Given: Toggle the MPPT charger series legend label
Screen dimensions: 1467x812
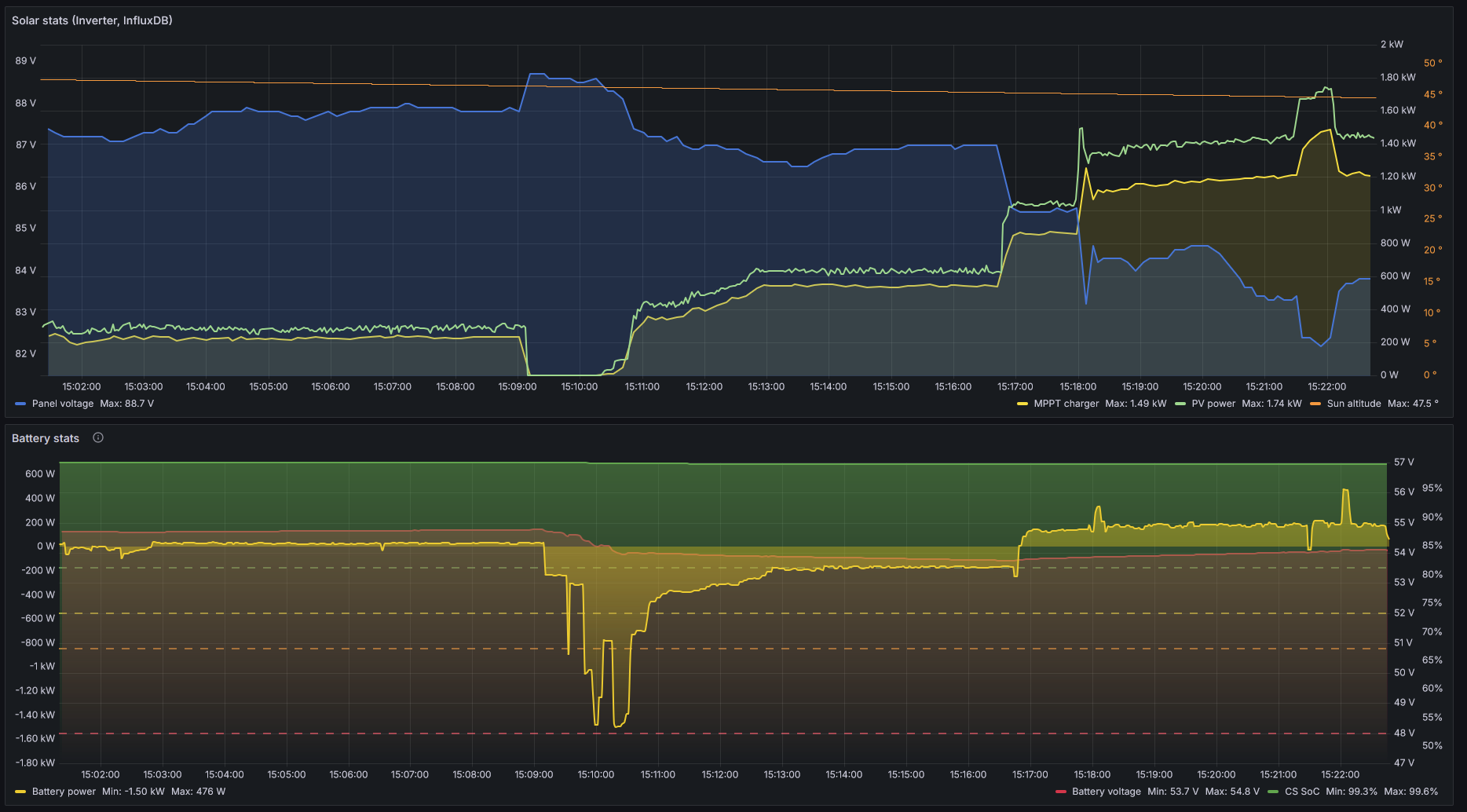Looking at the screenshot, I should click(x=1066, y=404).
